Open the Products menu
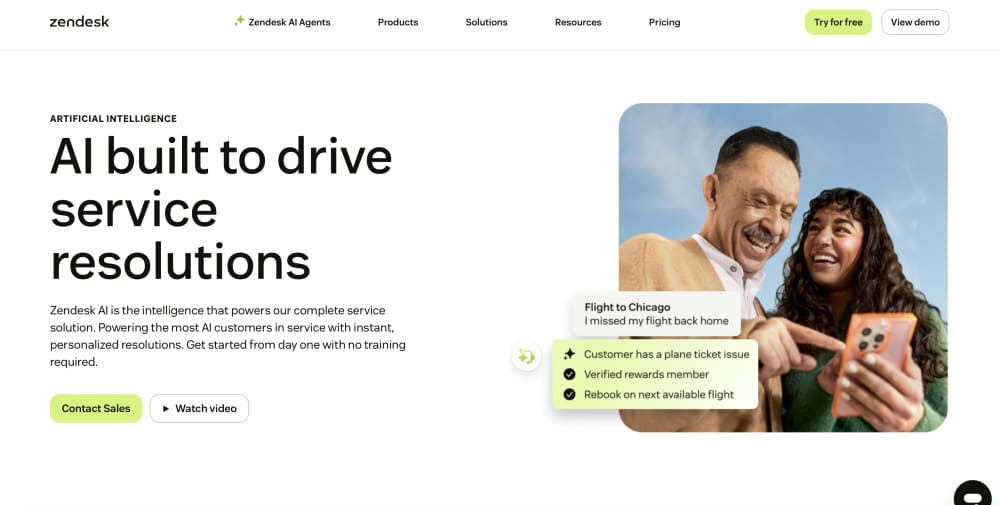The width and height of the screenshot is (1000, 505). coord(398,22)
